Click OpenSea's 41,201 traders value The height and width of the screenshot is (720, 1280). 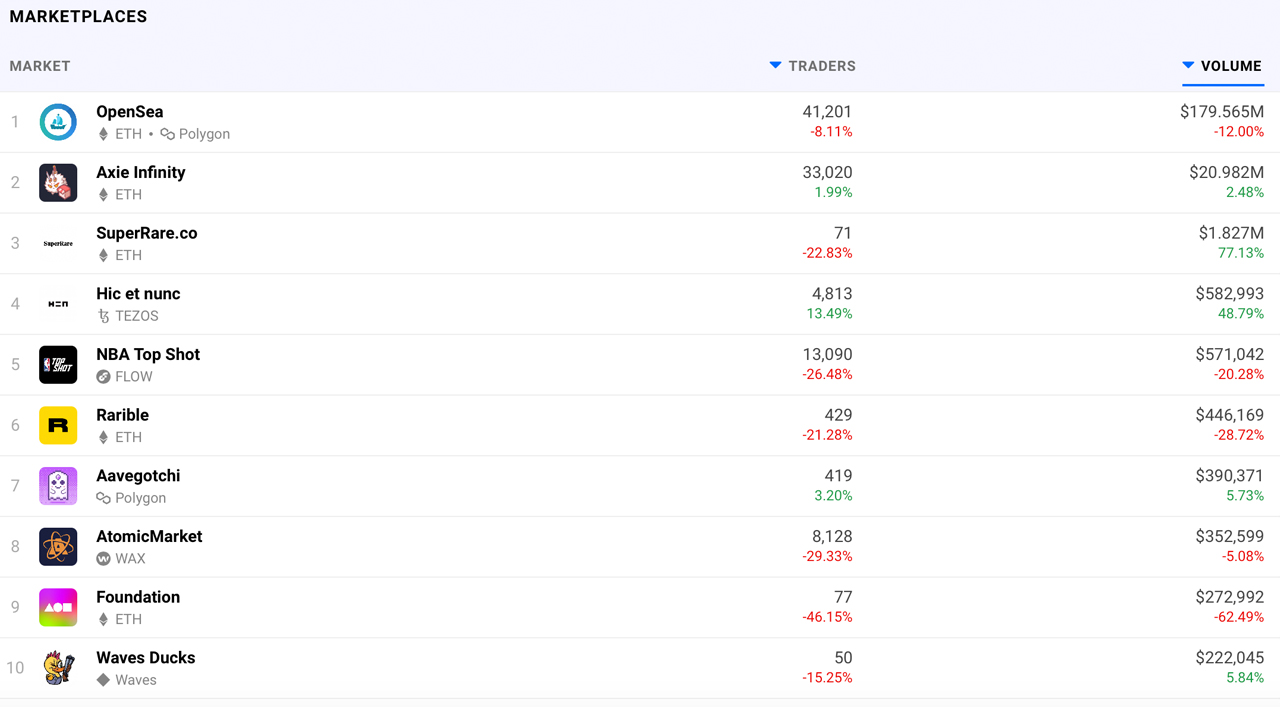(827, 112)
